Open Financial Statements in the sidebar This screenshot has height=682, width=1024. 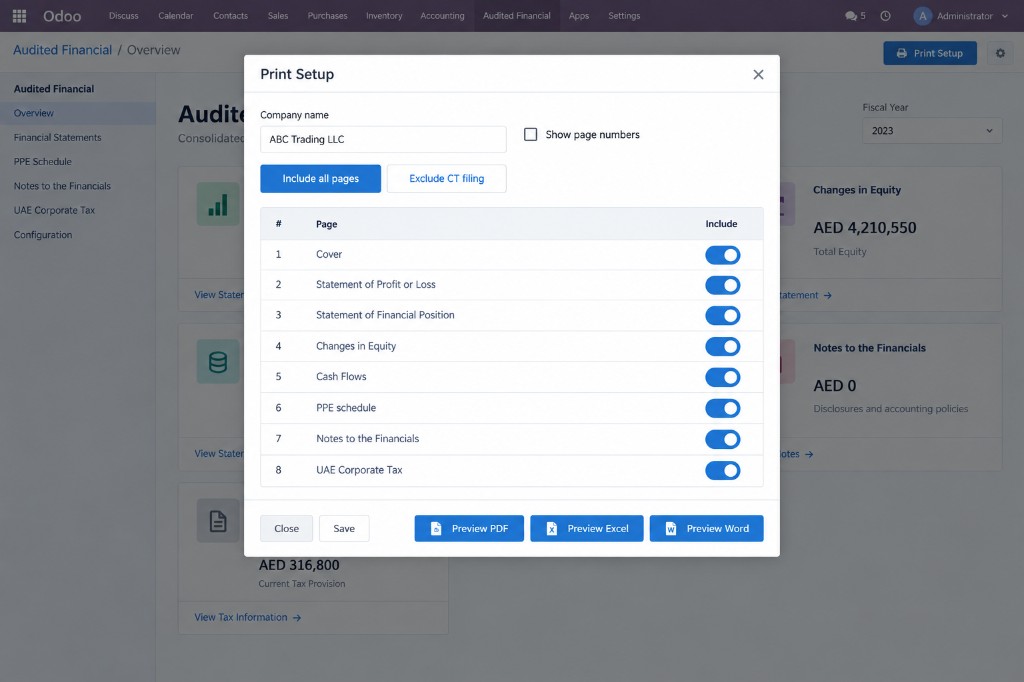(57, 137)
